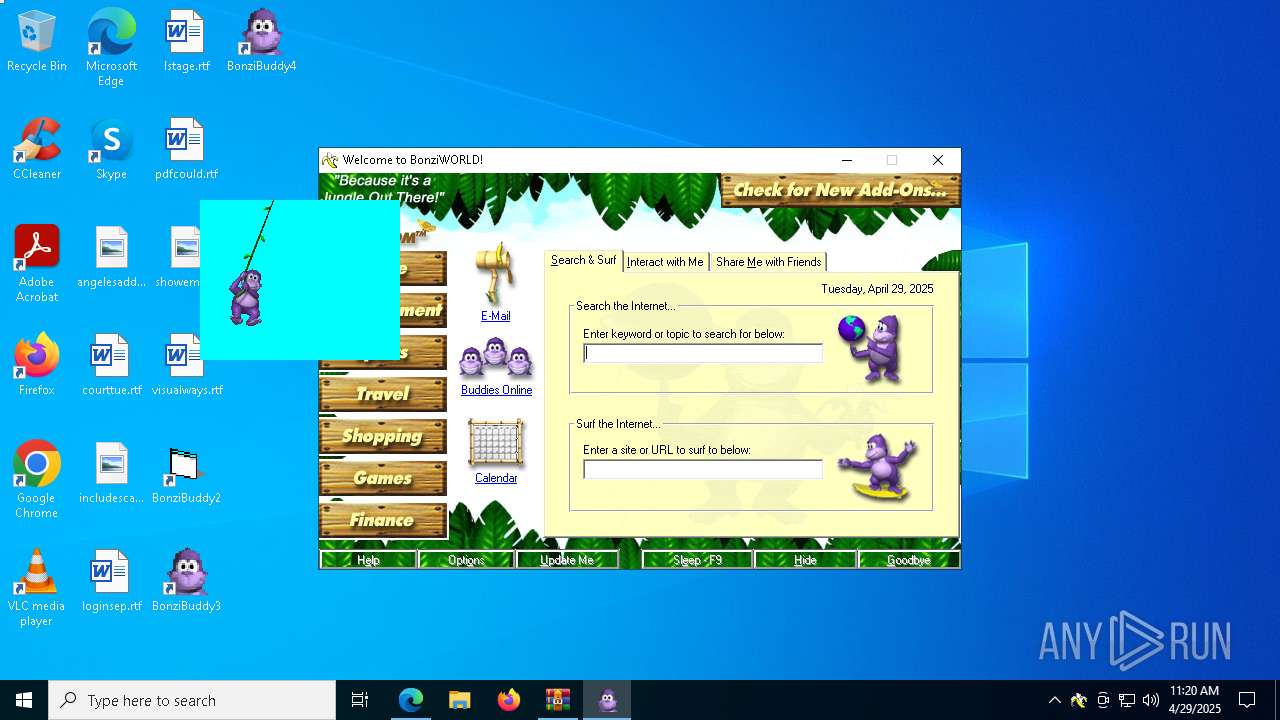The height and width of the screenshot is (720, 1280).
Task: Open the Buddies Online gorillas icon
Action: 496,358
